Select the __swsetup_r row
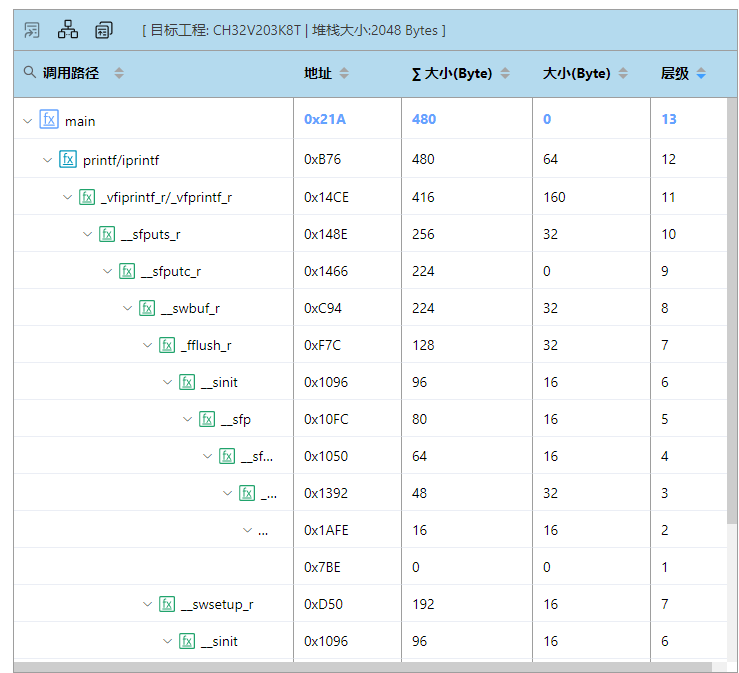The width and height of the screenshot is (739, 673). click(370, 604)
